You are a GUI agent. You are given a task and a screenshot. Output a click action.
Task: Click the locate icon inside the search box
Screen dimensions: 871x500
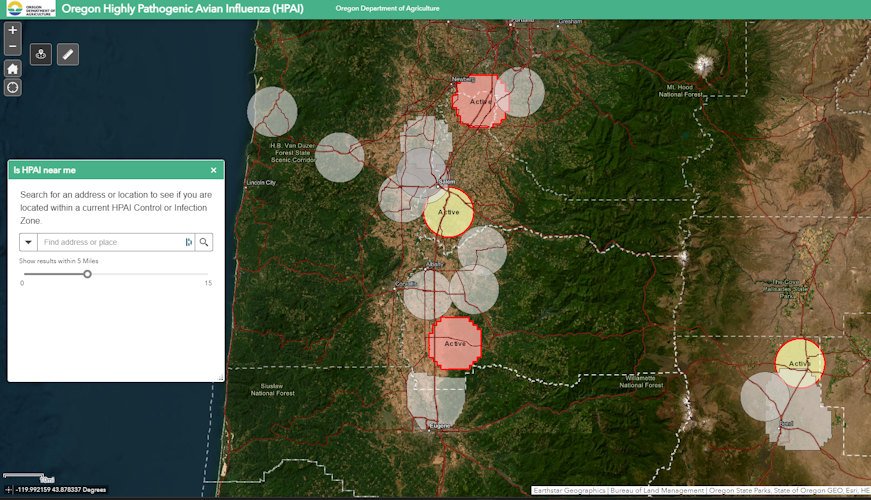[187, 242]
